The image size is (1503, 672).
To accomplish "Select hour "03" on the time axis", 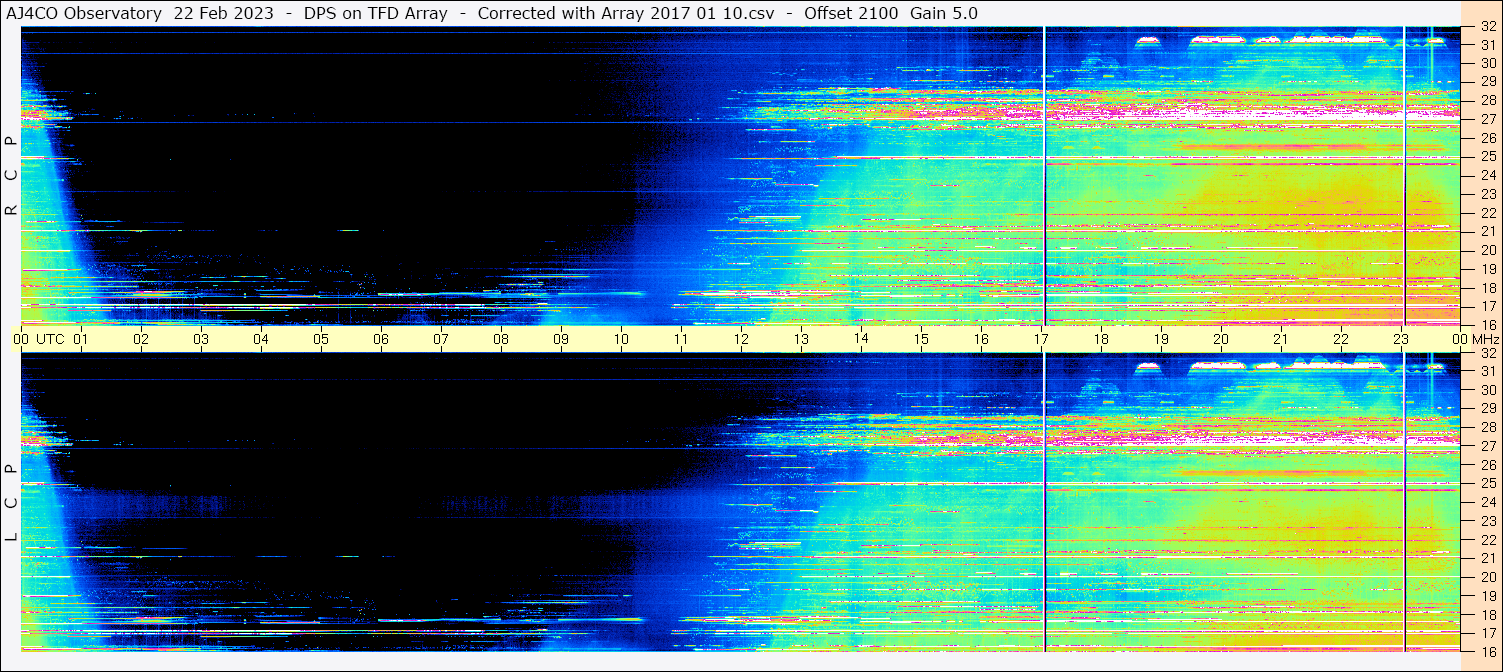I will (201, 339).
